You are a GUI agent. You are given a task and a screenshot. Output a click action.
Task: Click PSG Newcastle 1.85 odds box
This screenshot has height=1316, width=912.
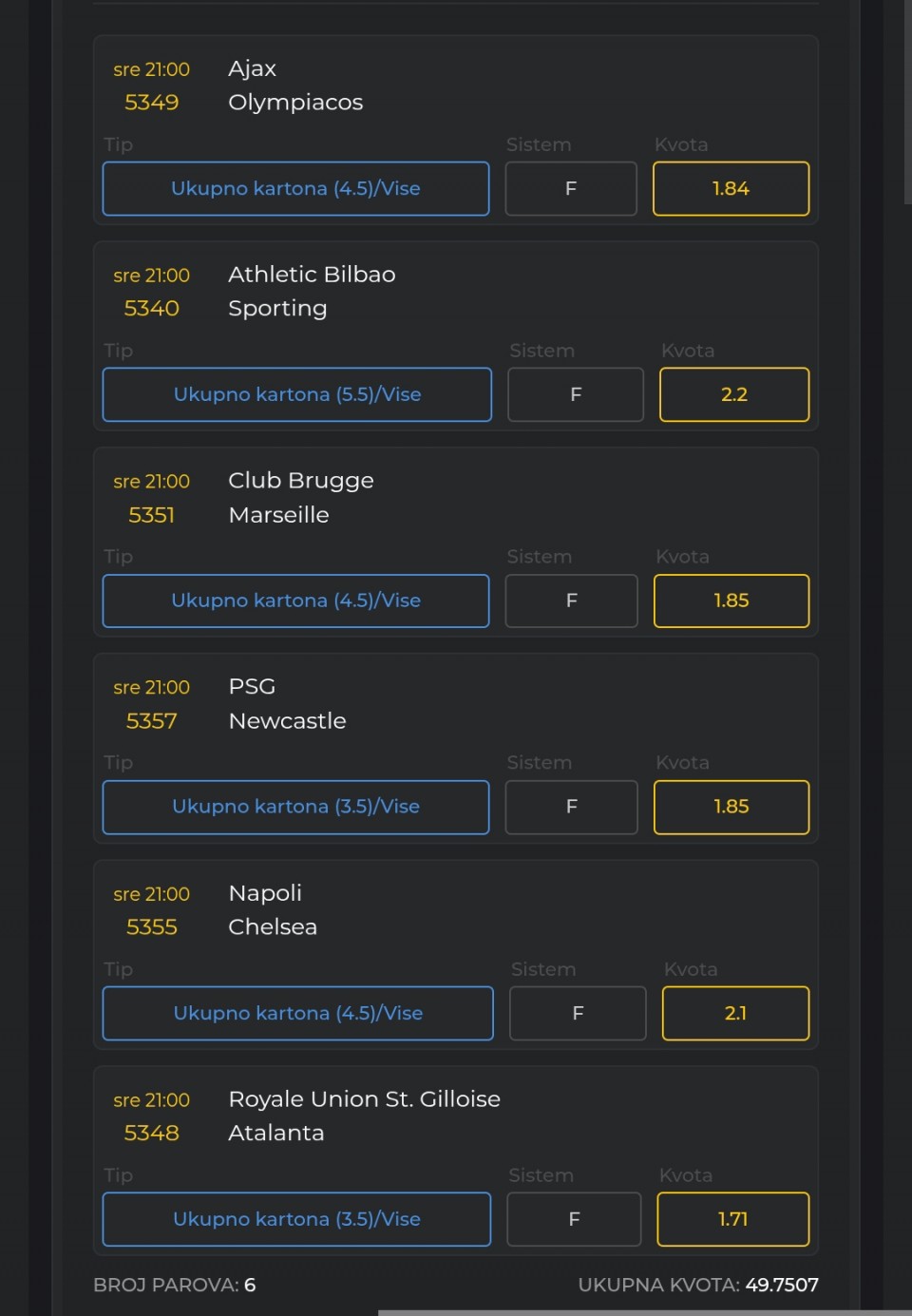point(731,807)
